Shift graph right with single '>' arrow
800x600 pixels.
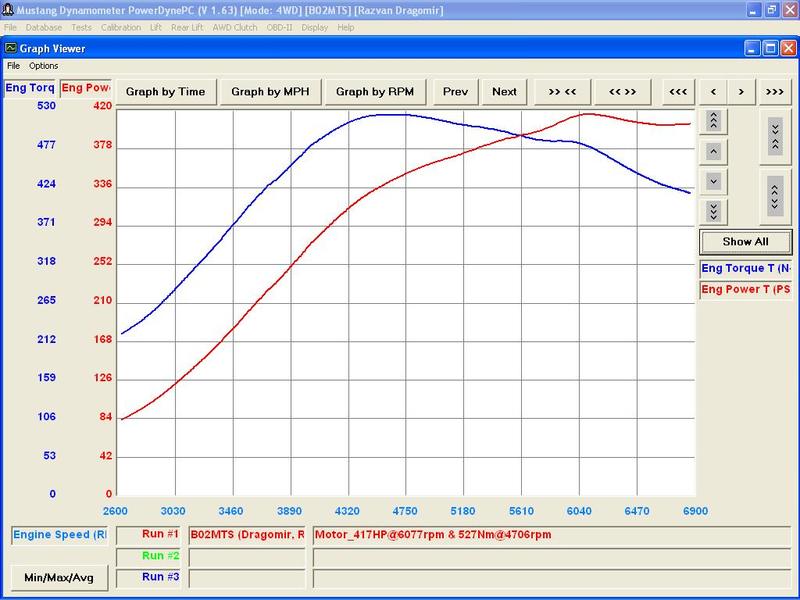tap(741, 92)
